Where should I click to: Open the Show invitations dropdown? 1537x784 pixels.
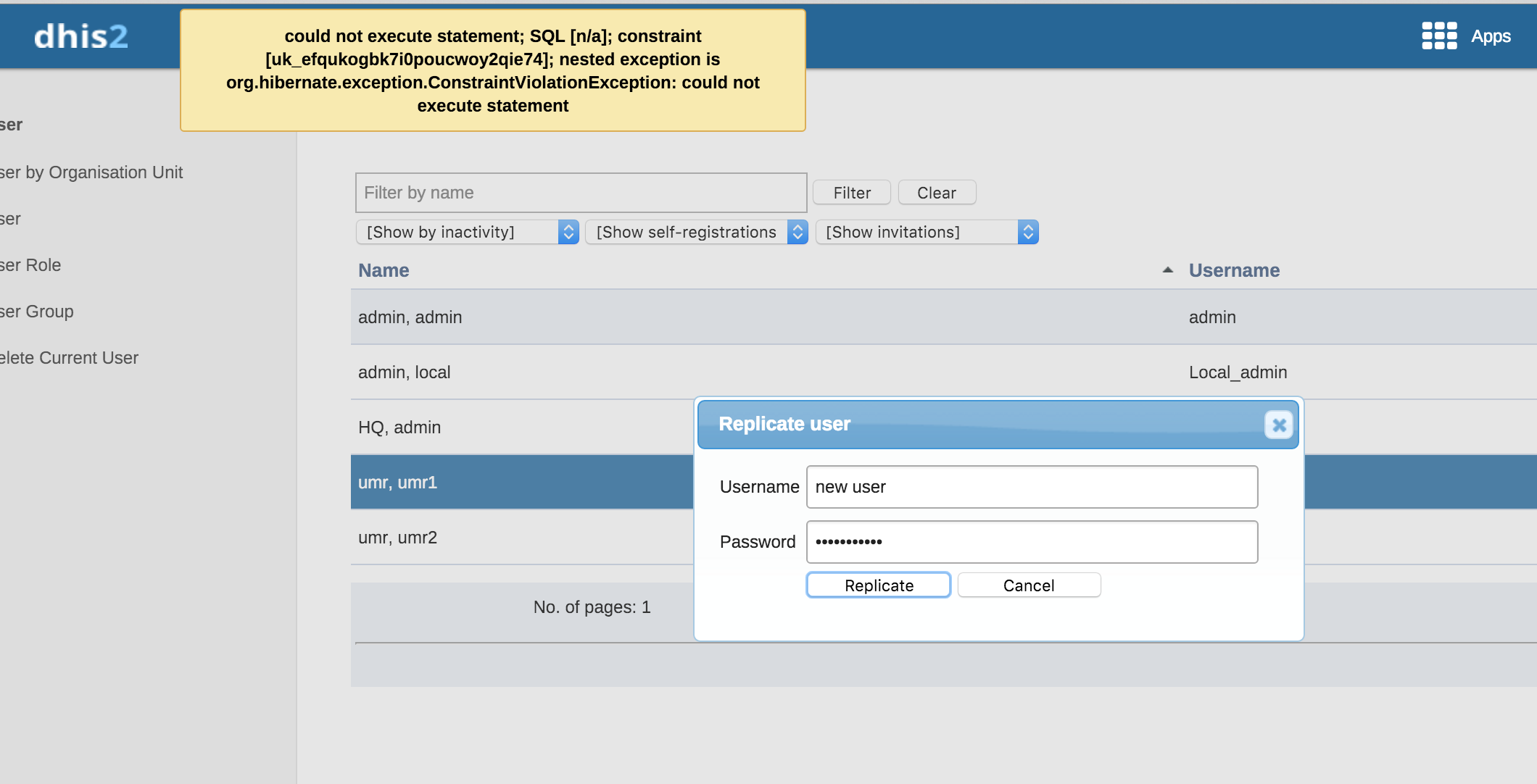click(x=927, y=232)
